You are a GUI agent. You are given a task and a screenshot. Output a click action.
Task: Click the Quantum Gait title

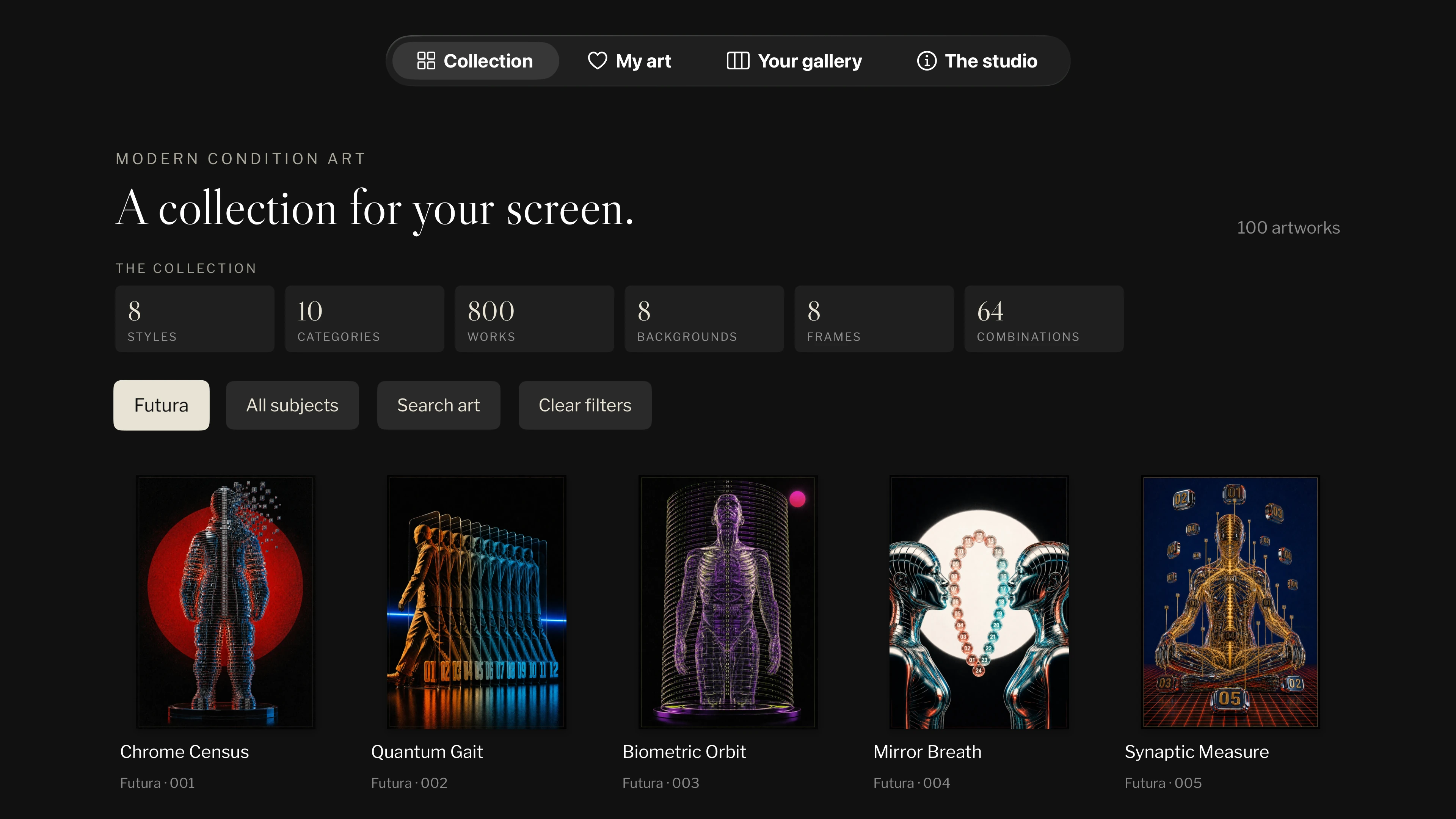point(427,752)
